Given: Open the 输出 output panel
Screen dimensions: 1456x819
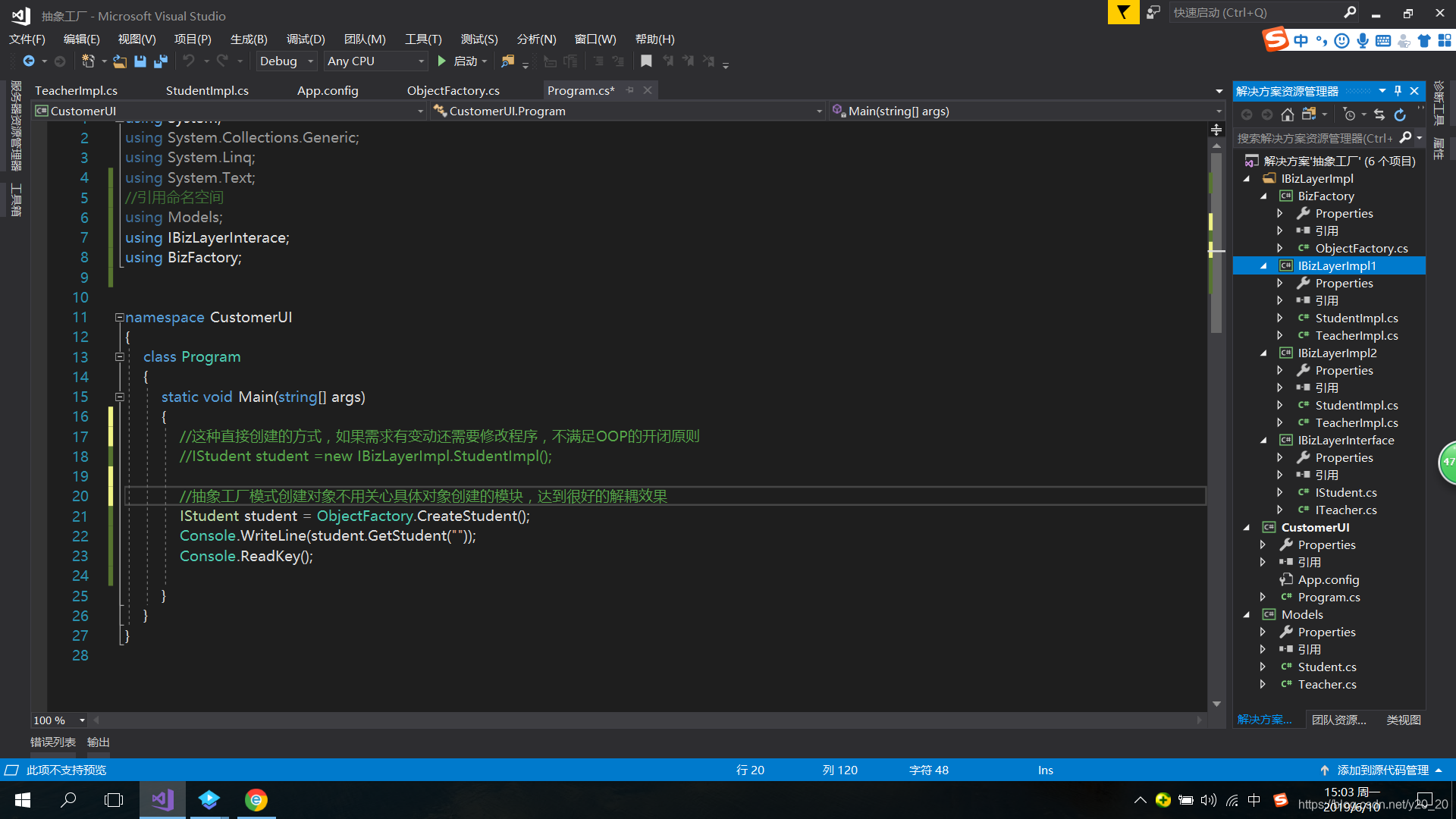Looking at the screenshot, I should coord(99,742).
